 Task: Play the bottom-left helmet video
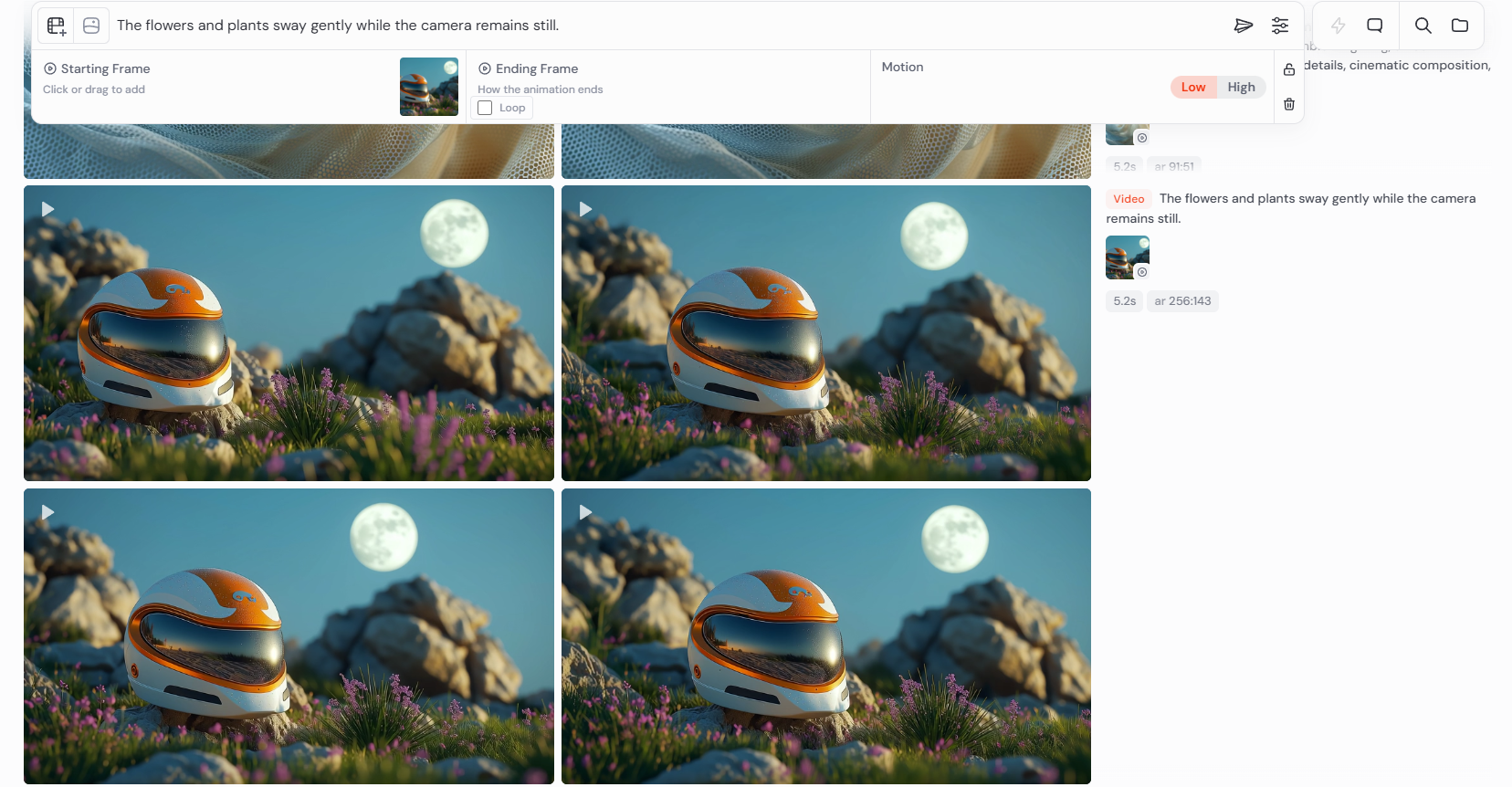[x=47, y=512]
